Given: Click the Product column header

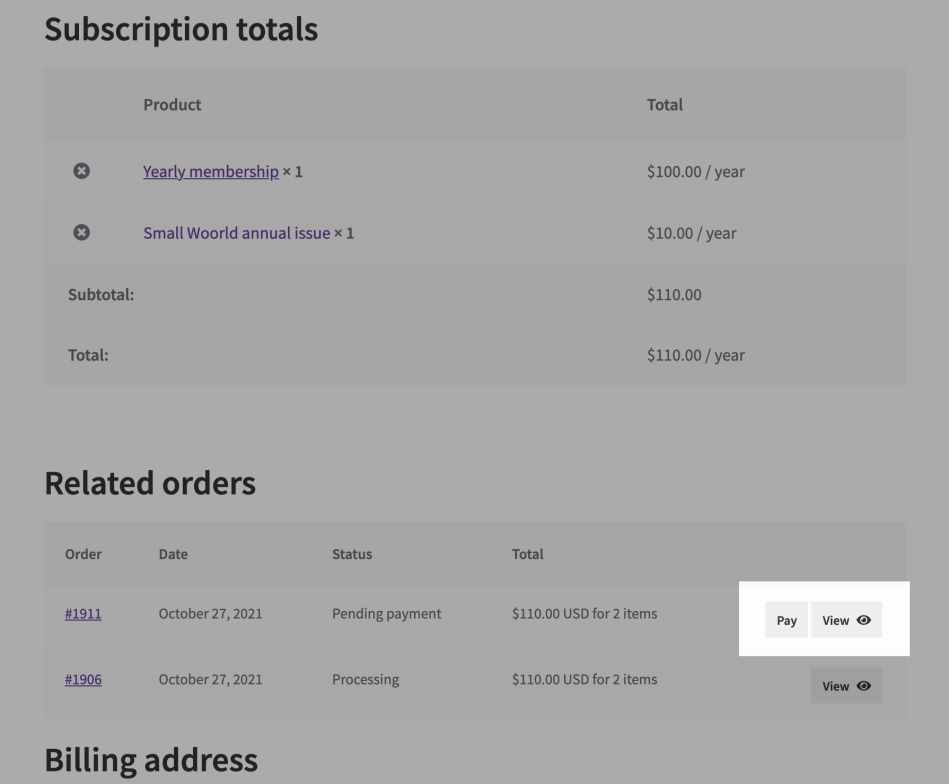Looking at the screenshot, I should [x=172, y=105].
